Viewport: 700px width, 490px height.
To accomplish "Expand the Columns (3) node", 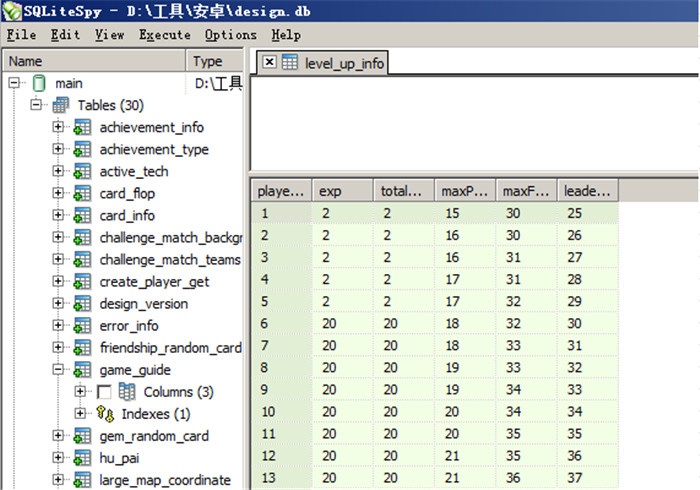I will [80, 391].
